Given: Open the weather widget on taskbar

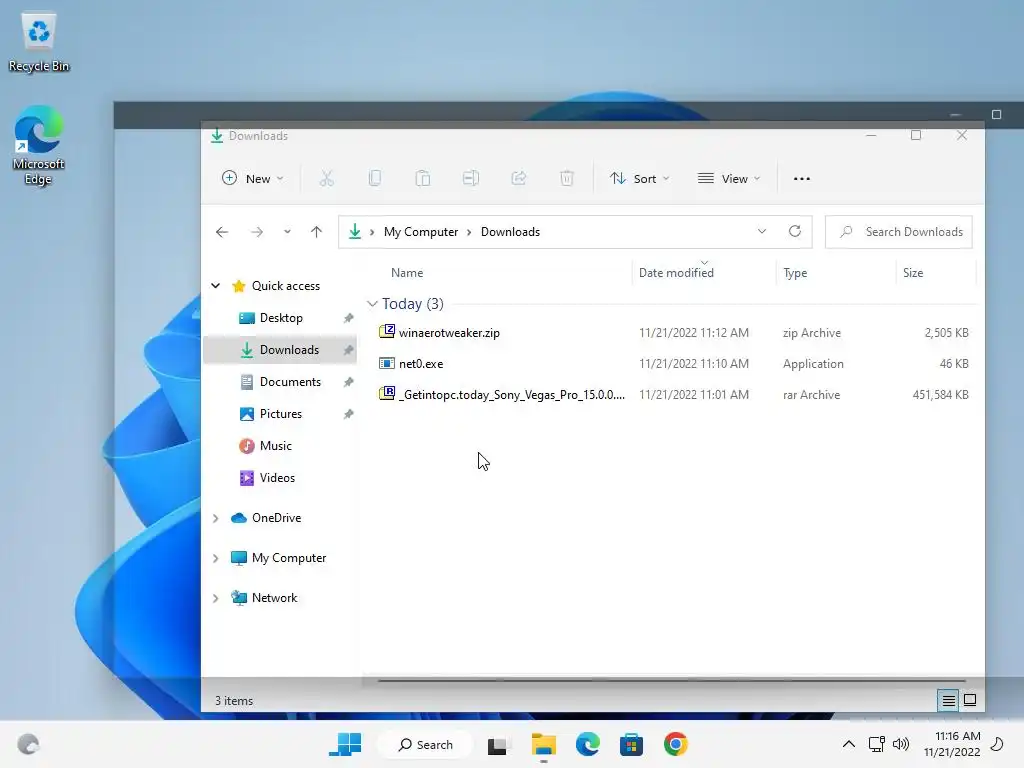Looking at the screenshot, I should point(28,744).
